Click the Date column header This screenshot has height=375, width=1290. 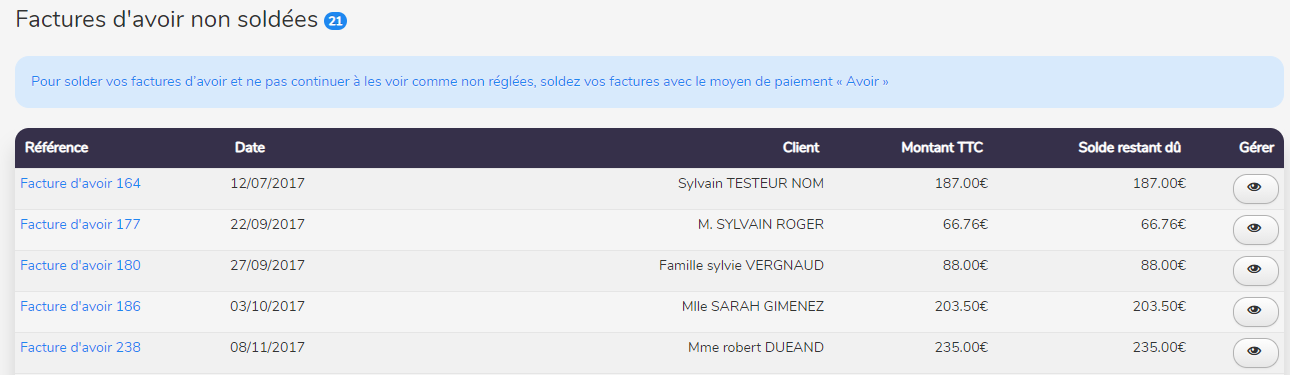coord(250,147)
